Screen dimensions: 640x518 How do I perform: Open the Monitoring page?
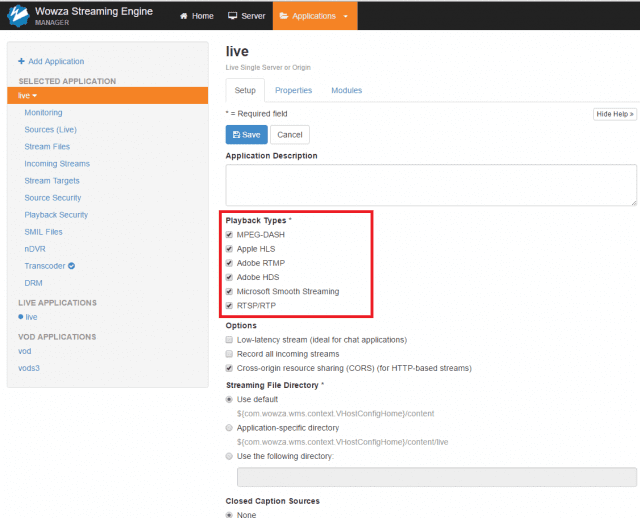point(43,112)
